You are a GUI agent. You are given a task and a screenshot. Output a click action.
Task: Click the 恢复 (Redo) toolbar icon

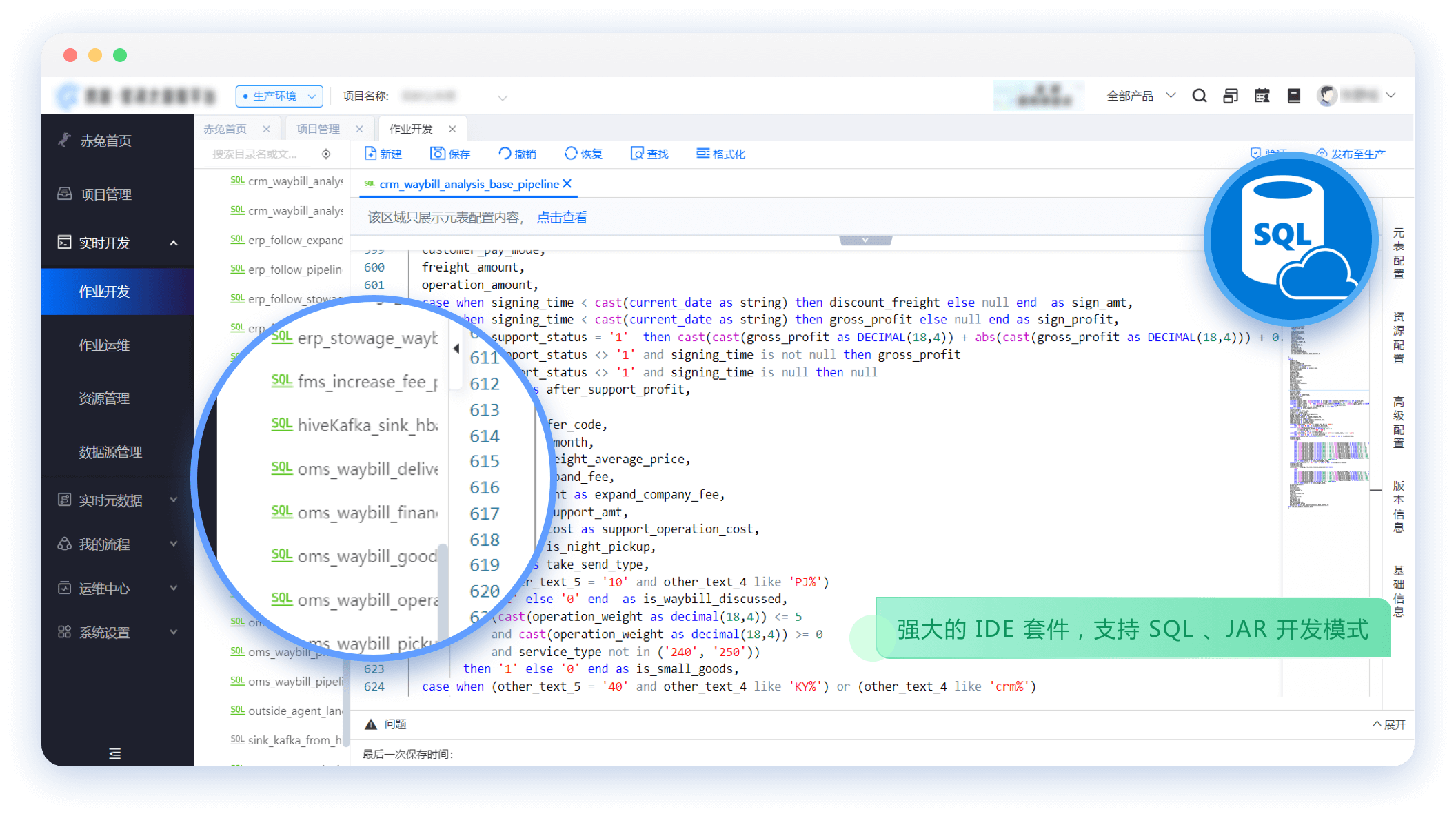click(x=571, y=154)
